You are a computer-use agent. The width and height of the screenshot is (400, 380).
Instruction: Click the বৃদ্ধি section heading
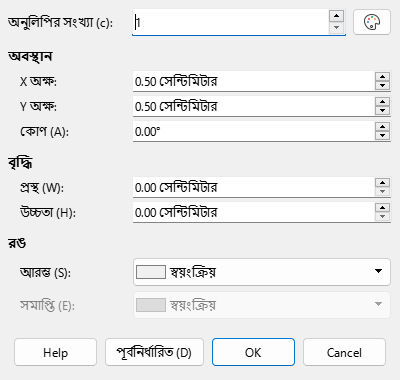tap(20, 163)
